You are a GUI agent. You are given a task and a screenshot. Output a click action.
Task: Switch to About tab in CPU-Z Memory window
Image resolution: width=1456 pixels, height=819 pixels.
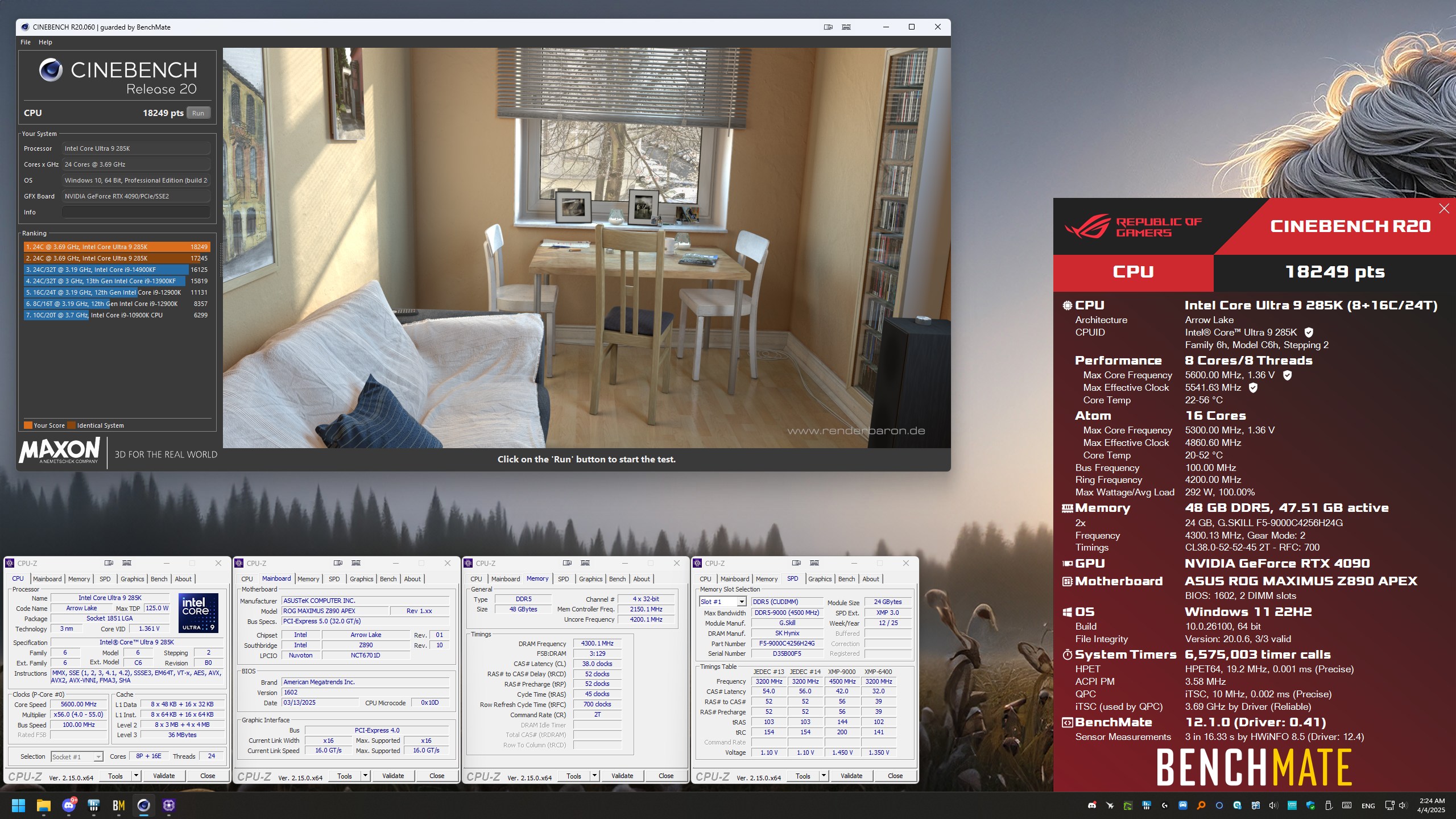click(x=642, y=579)
